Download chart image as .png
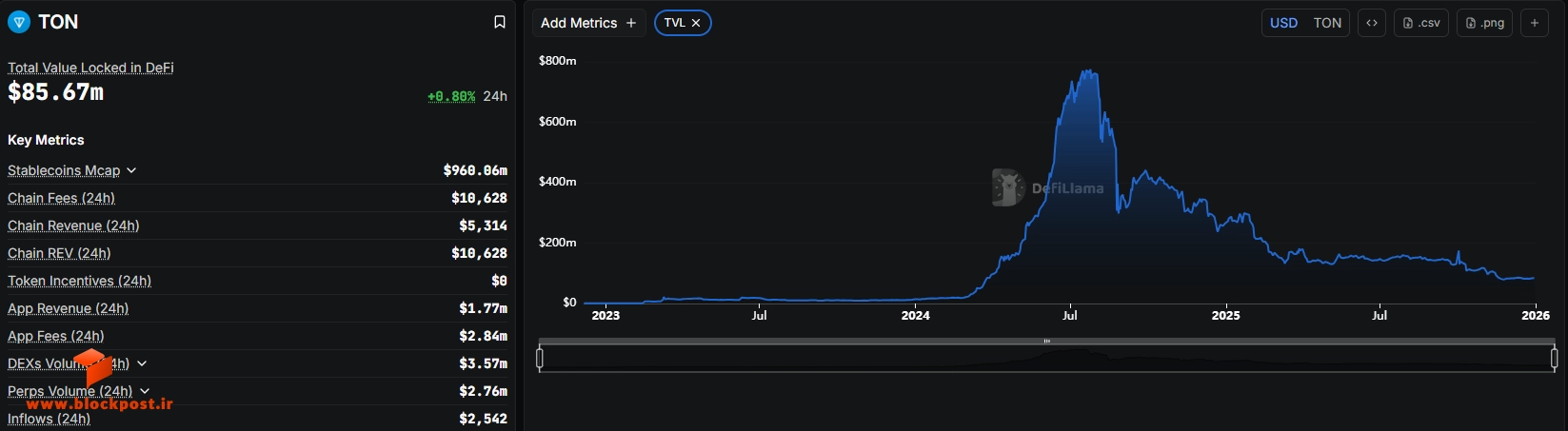Screen dimensions: 1568x431 tap(1485, 23)
